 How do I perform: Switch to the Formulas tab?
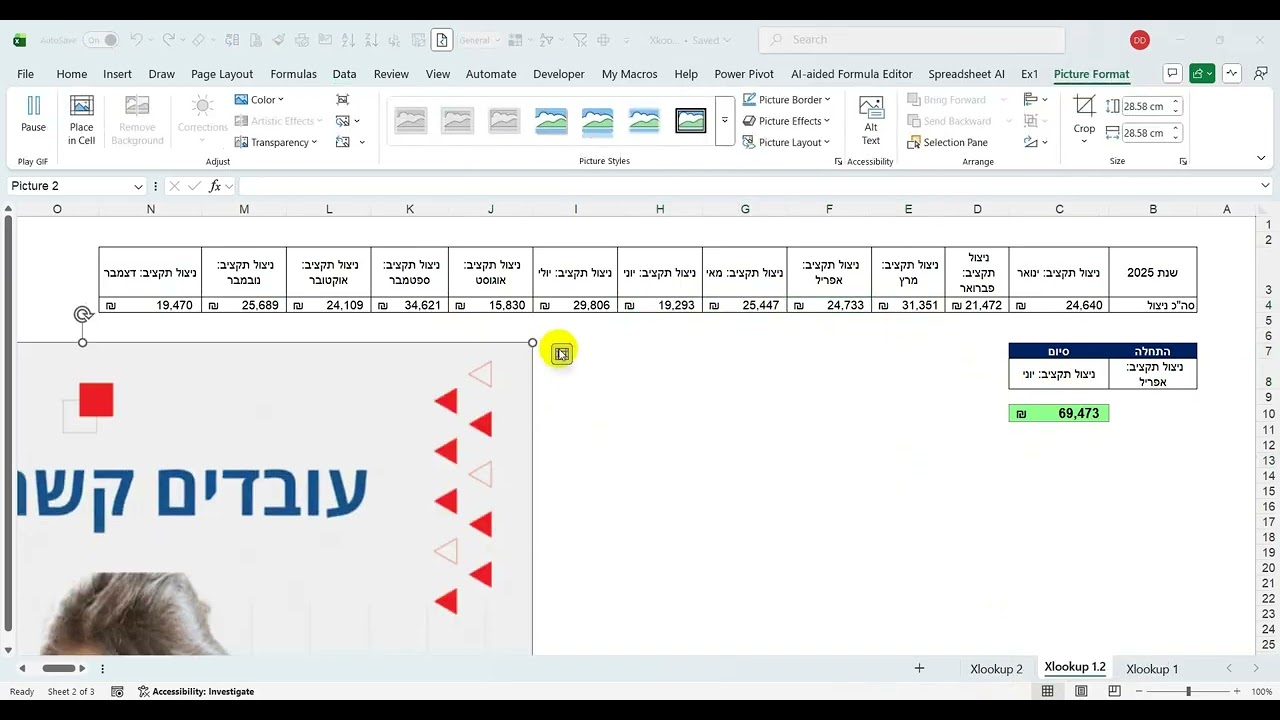coord(293,74)
